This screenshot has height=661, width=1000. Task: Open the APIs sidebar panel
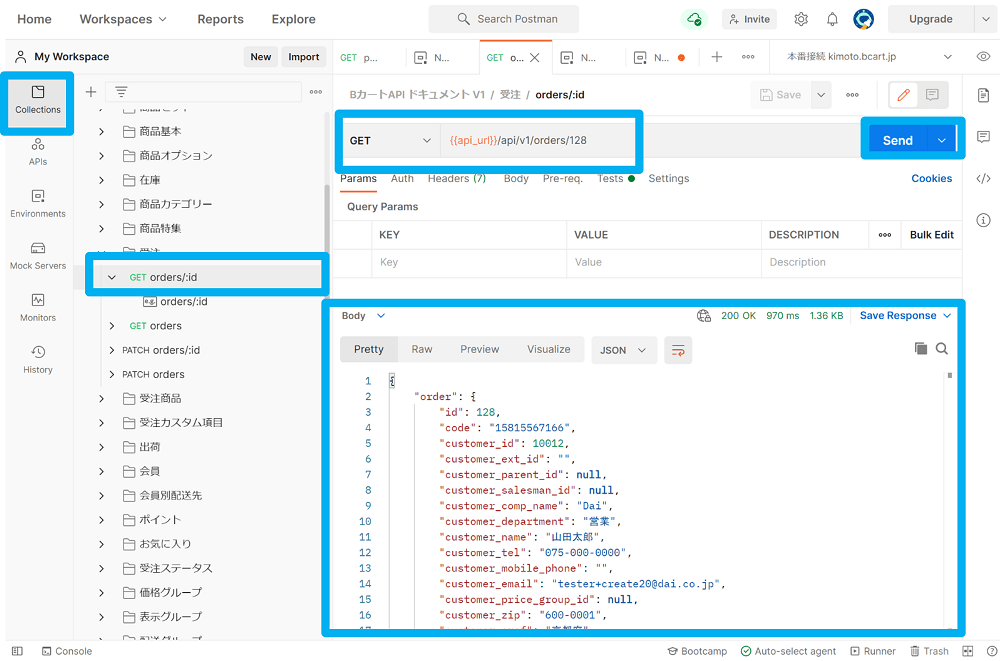tap(38, 153)
